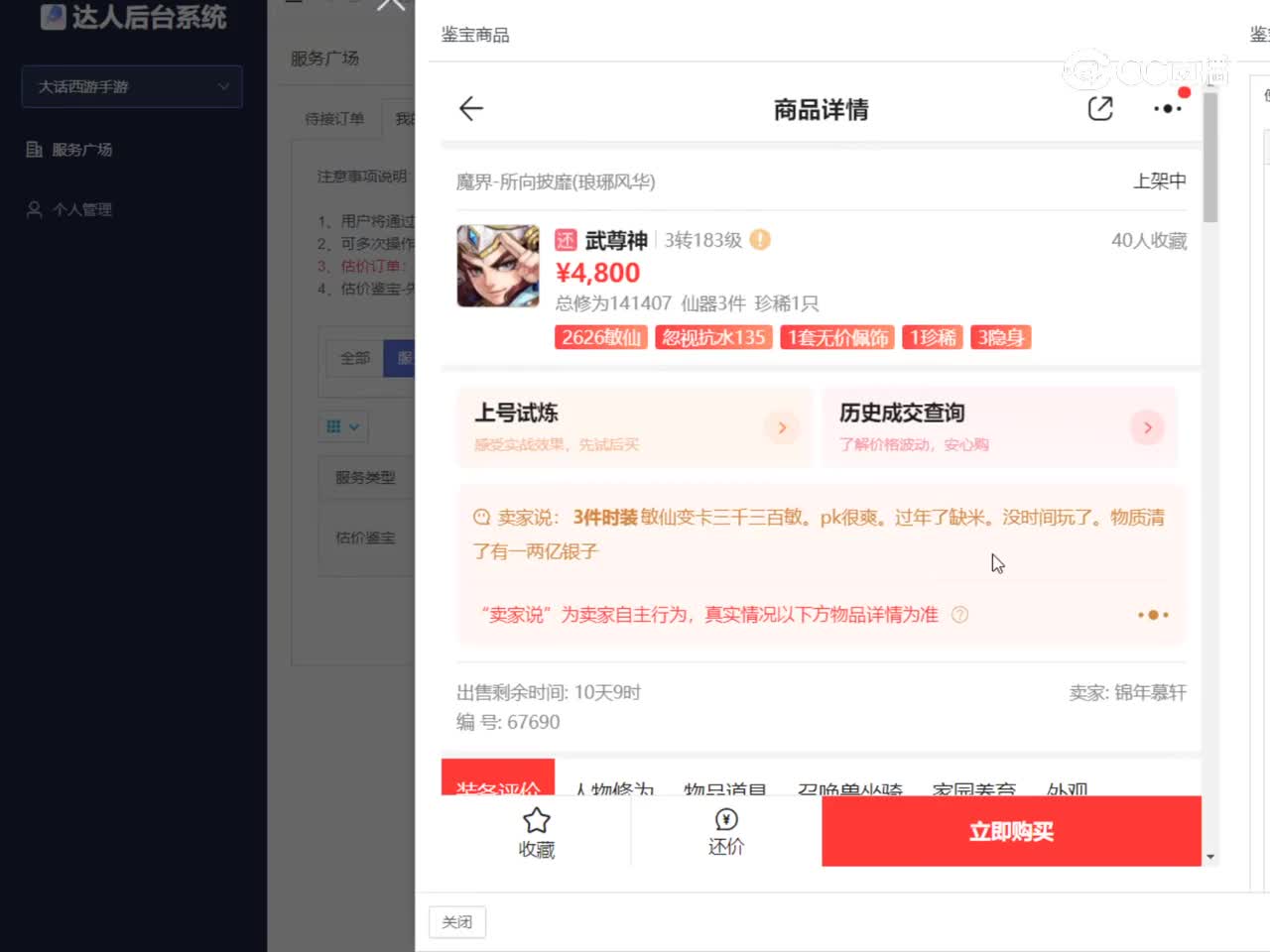Screen dimensions: 1270x952
Task: Open the grid view dropdown in background
Action: pos(343,426)
